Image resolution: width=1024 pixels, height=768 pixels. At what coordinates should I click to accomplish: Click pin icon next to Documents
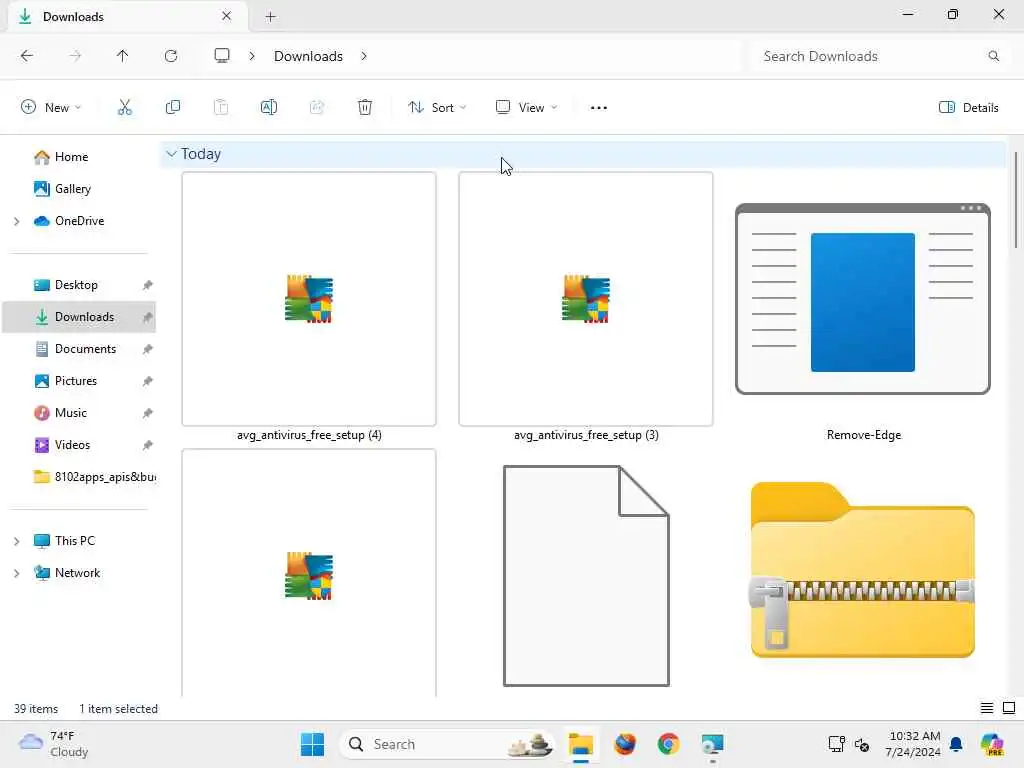(148, 349)
